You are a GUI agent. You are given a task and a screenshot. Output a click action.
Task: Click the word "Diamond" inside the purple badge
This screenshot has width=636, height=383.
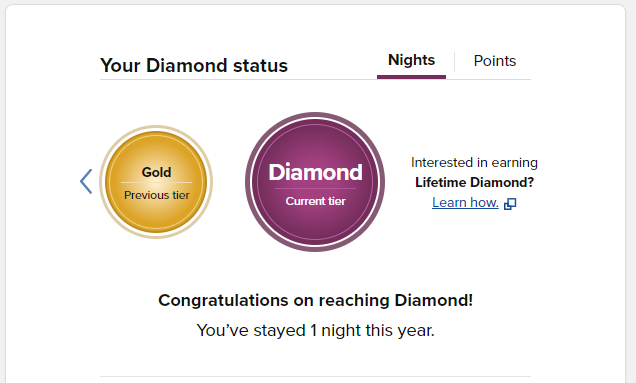click(x=316, y=172)
